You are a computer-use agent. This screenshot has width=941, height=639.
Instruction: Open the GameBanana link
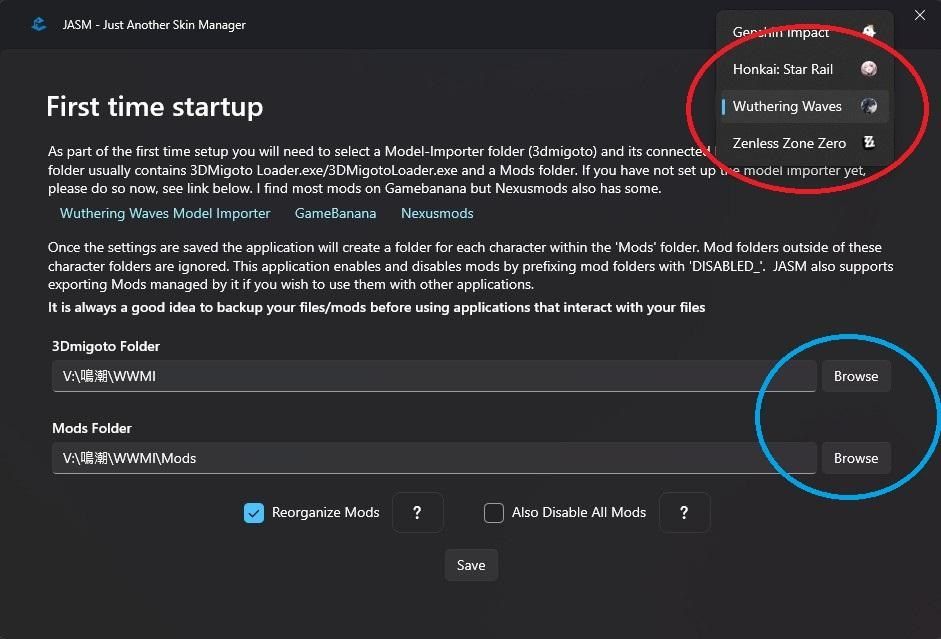coord(335,213)
